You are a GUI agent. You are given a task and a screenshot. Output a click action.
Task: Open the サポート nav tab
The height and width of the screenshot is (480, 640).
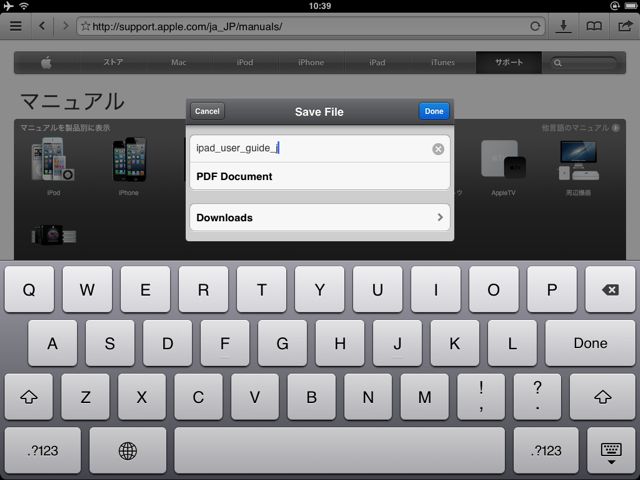coord(509,62)
